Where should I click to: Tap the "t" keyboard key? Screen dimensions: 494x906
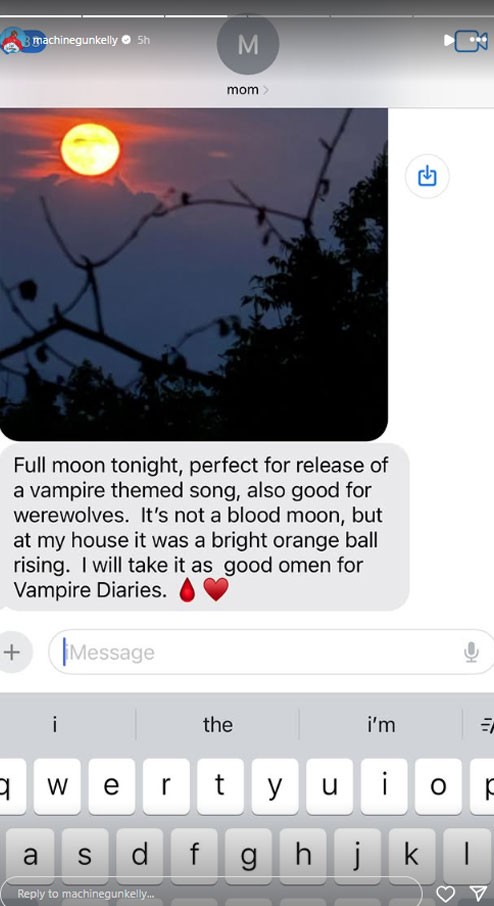(x=220, y=786)
